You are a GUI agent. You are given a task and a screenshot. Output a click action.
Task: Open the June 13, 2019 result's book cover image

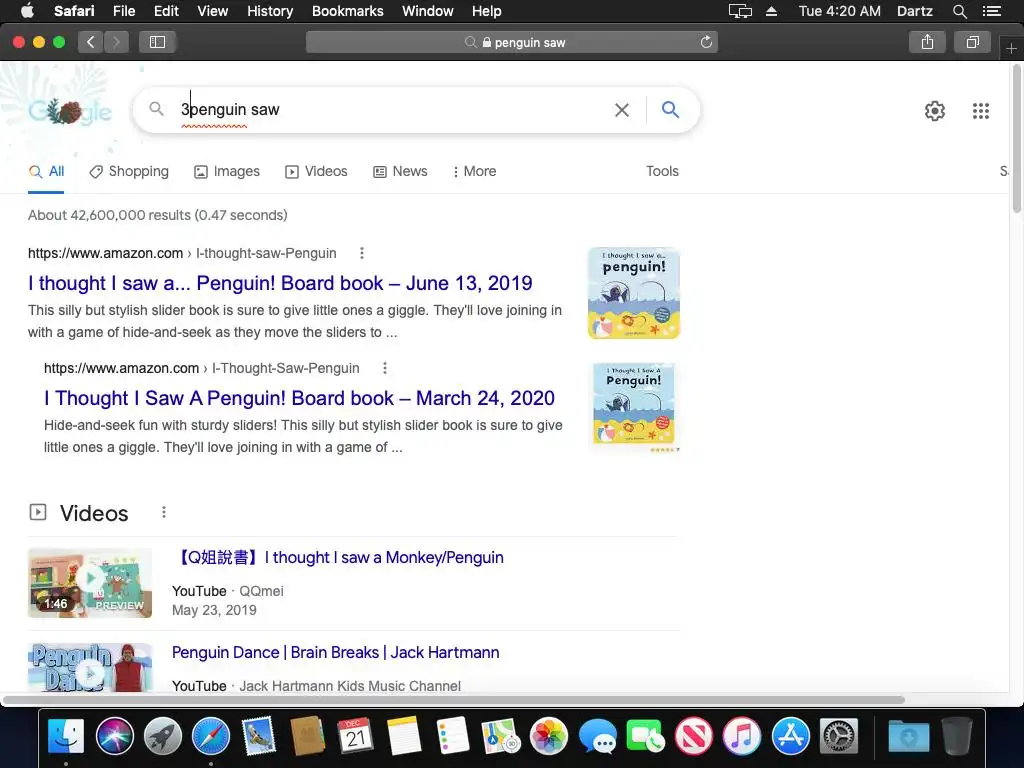[x=633, y=293]
